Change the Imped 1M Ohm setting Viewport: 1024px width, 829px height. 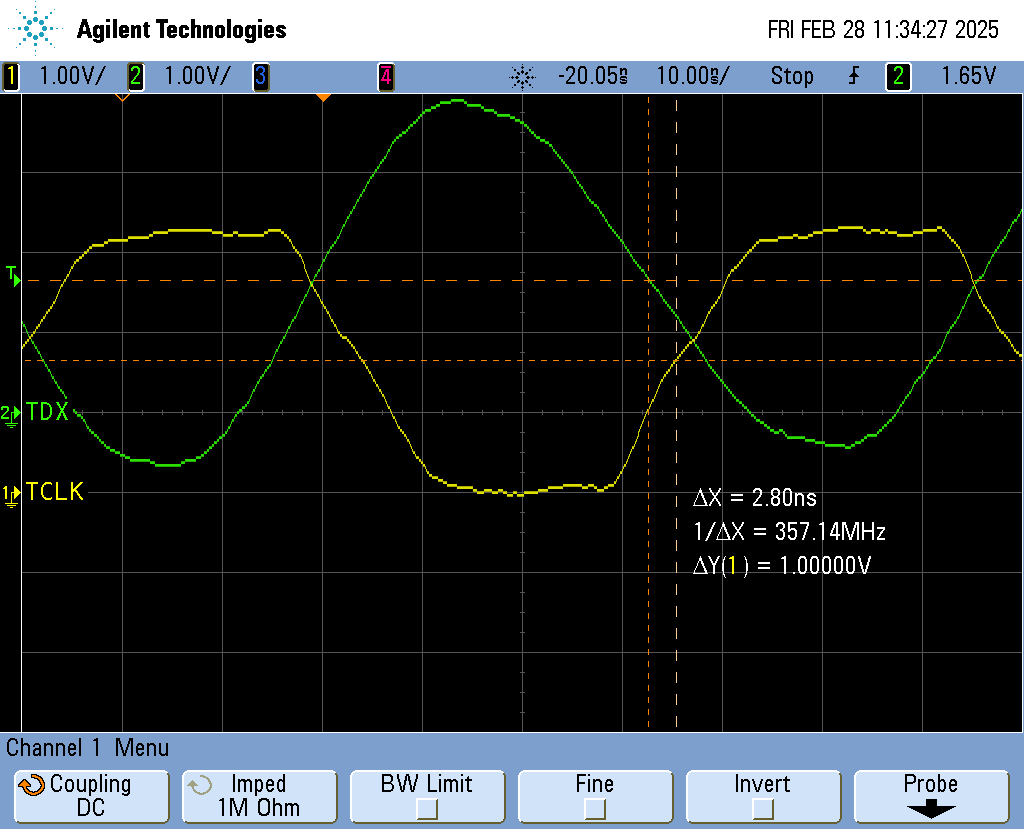[x=258, y=796]
